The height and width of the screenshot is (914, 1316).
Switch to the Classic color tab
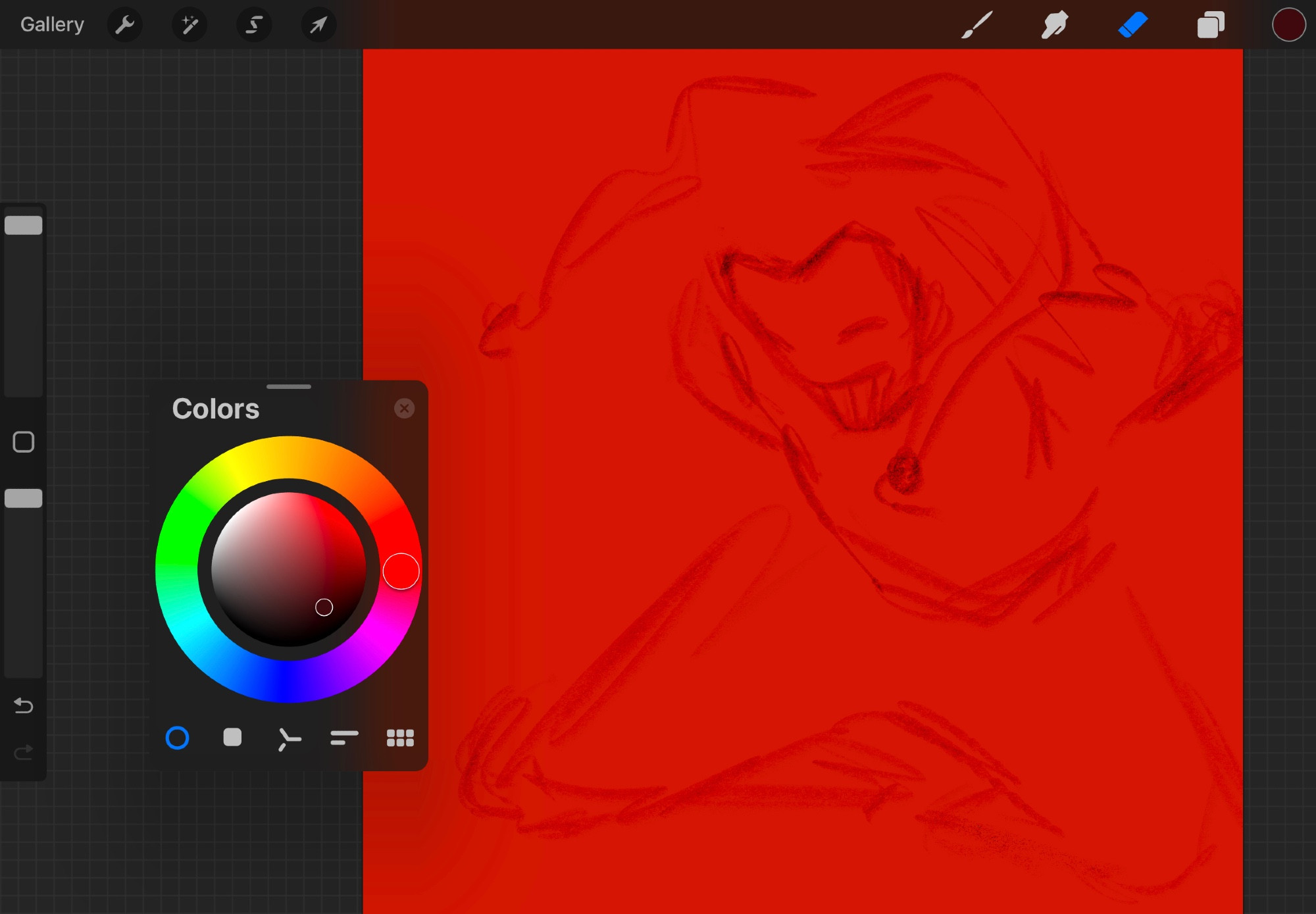(232, 738)
